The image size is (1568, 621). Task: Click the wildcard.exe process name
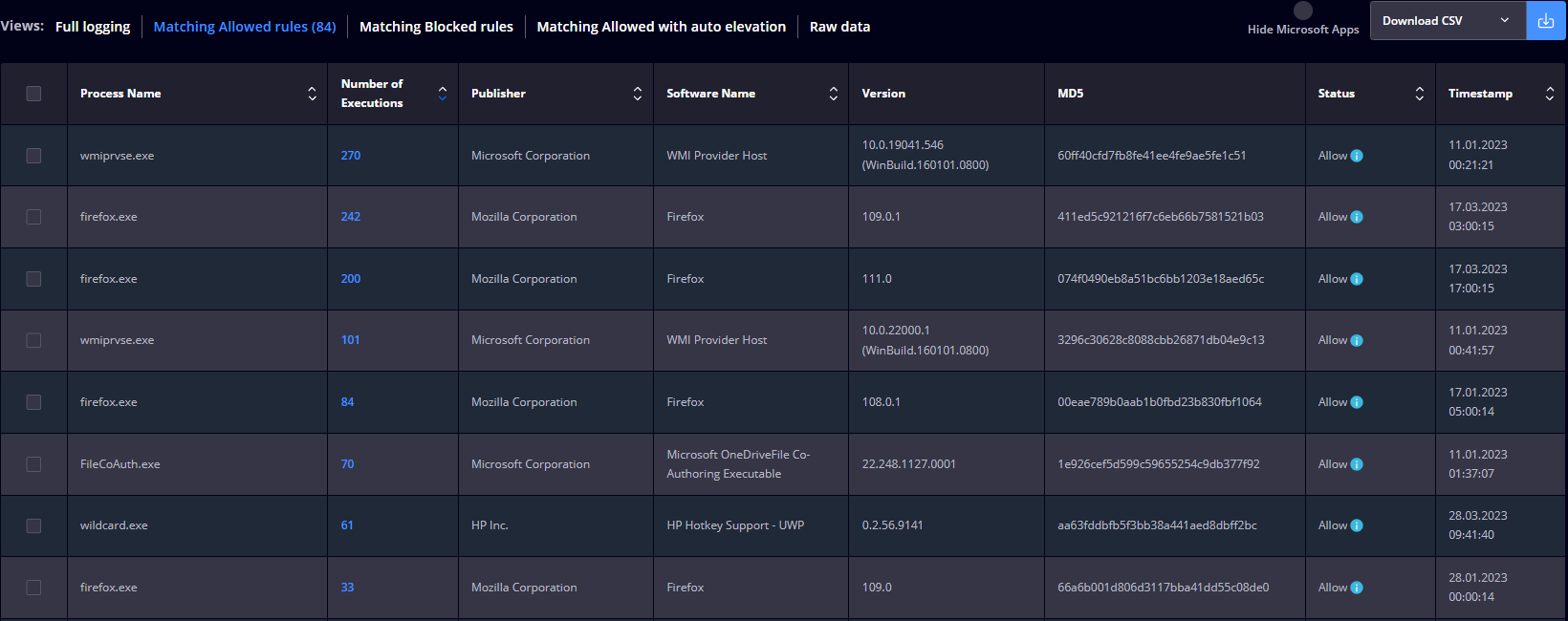pos(114,525)
